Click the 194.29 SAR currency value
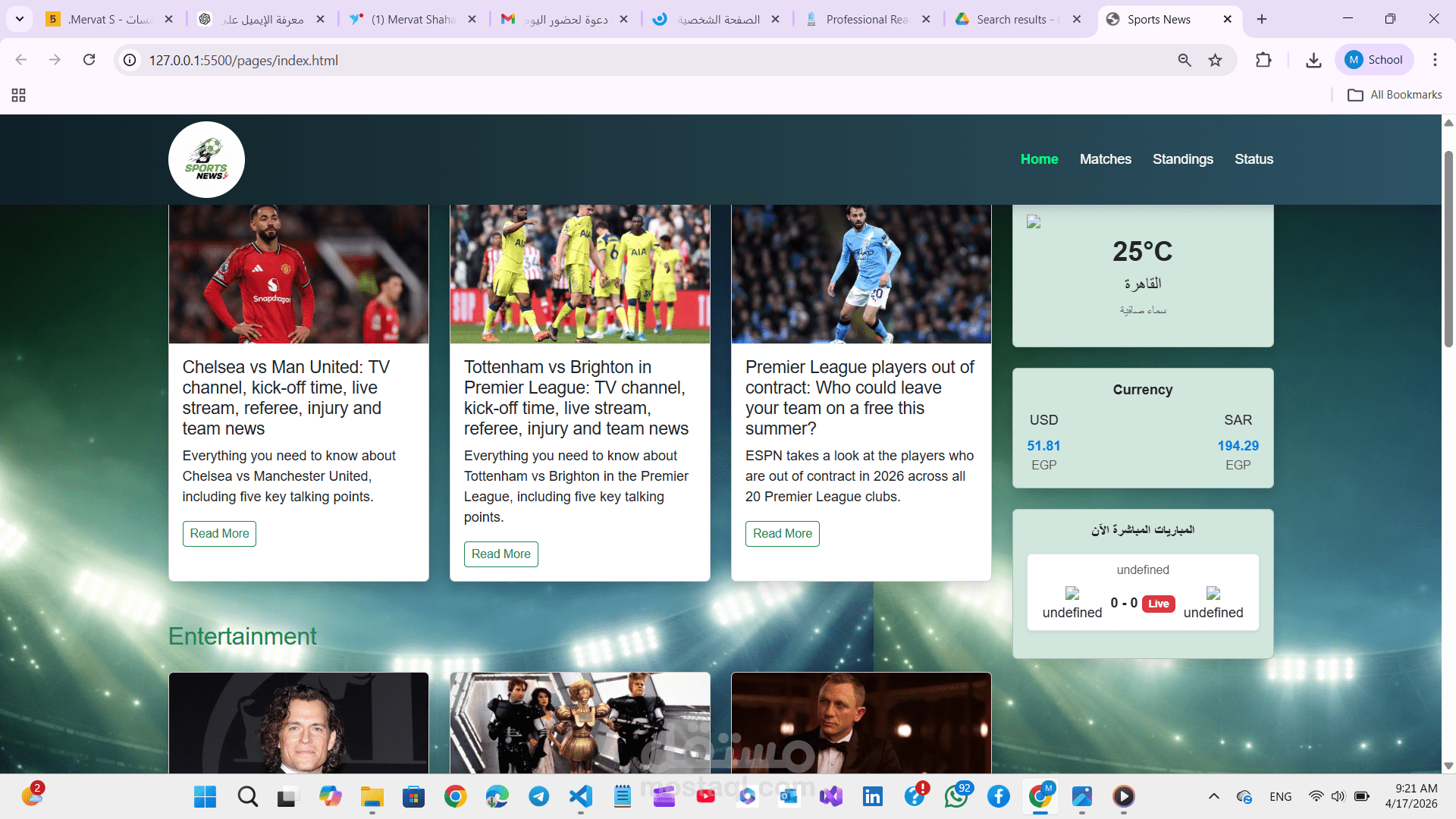 (x=1238, y=446)
